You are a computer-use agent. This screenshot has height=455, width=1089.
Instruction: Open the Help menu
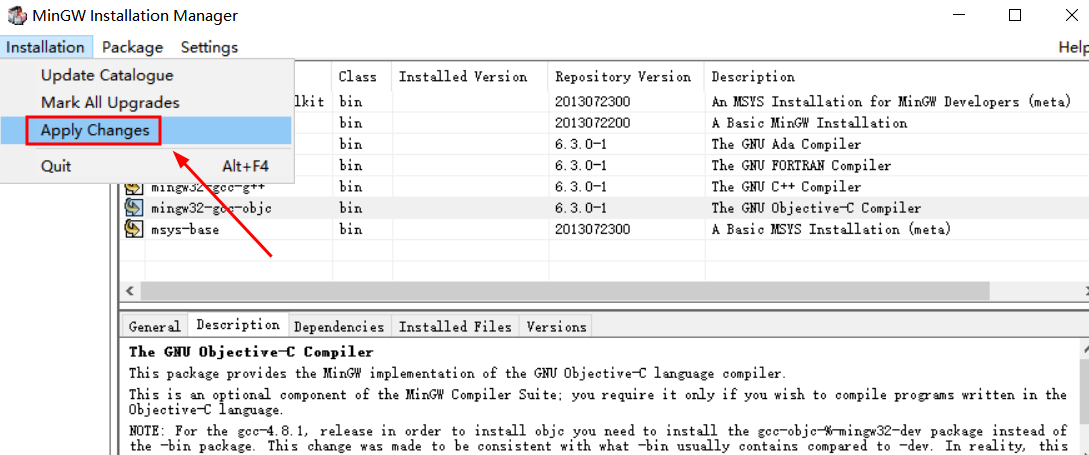coord(1073,47)
